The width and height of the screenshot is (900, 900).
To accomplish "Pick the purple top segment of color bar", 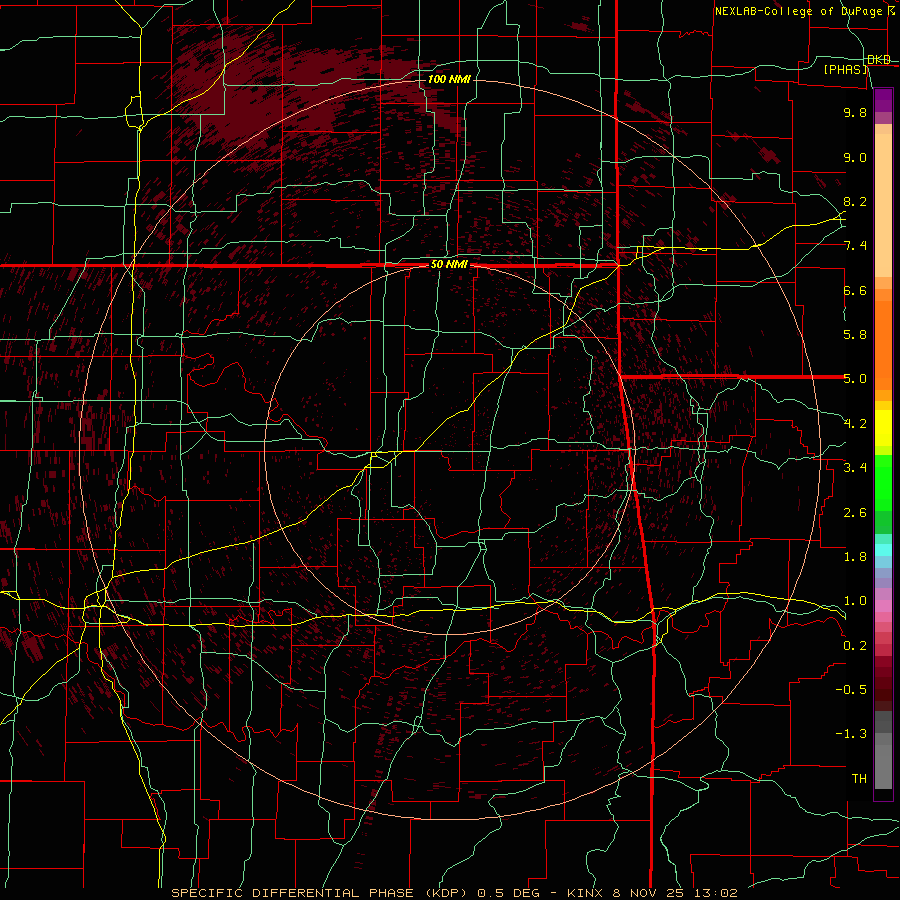I will tap(883, 100).
